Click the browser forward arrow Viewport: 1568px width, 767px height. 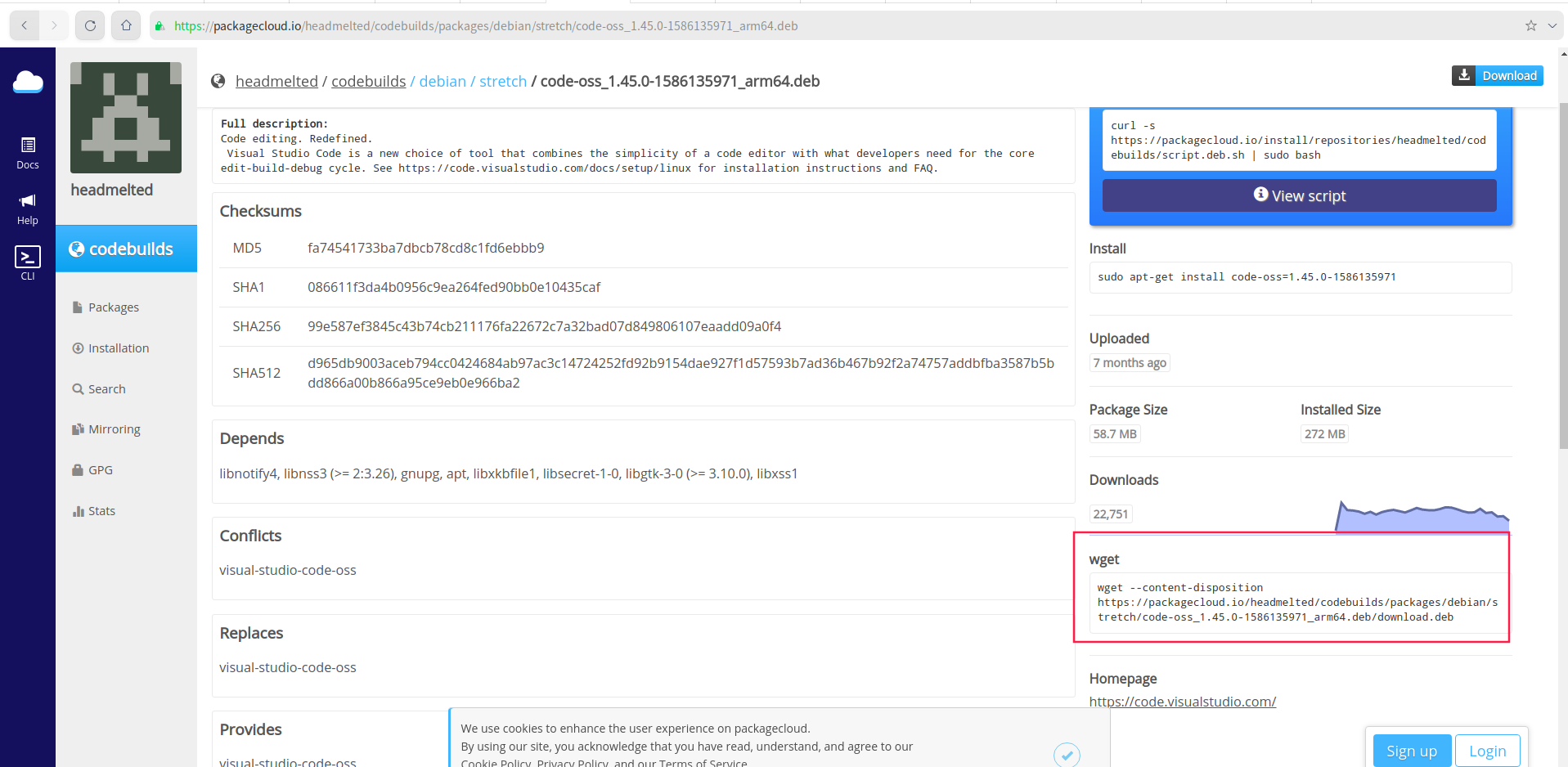point(54,25)
